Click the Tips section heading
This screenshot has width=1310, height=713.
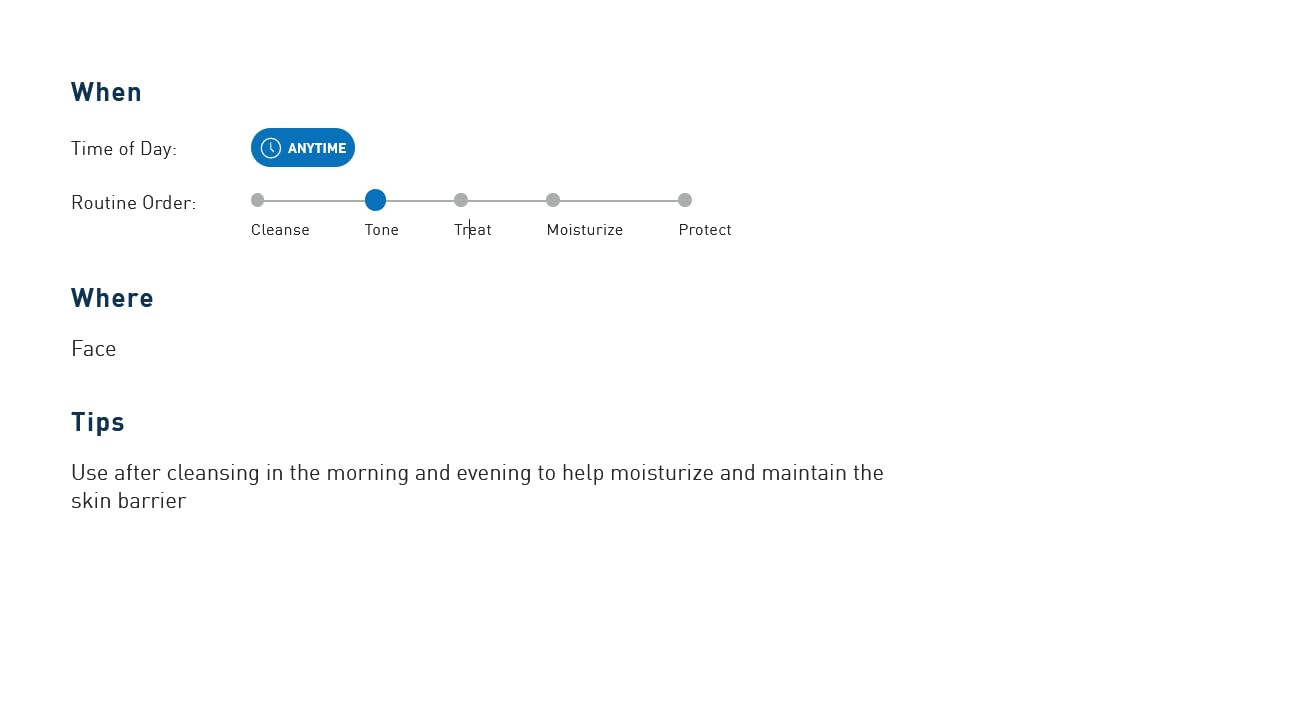point(98,422)
